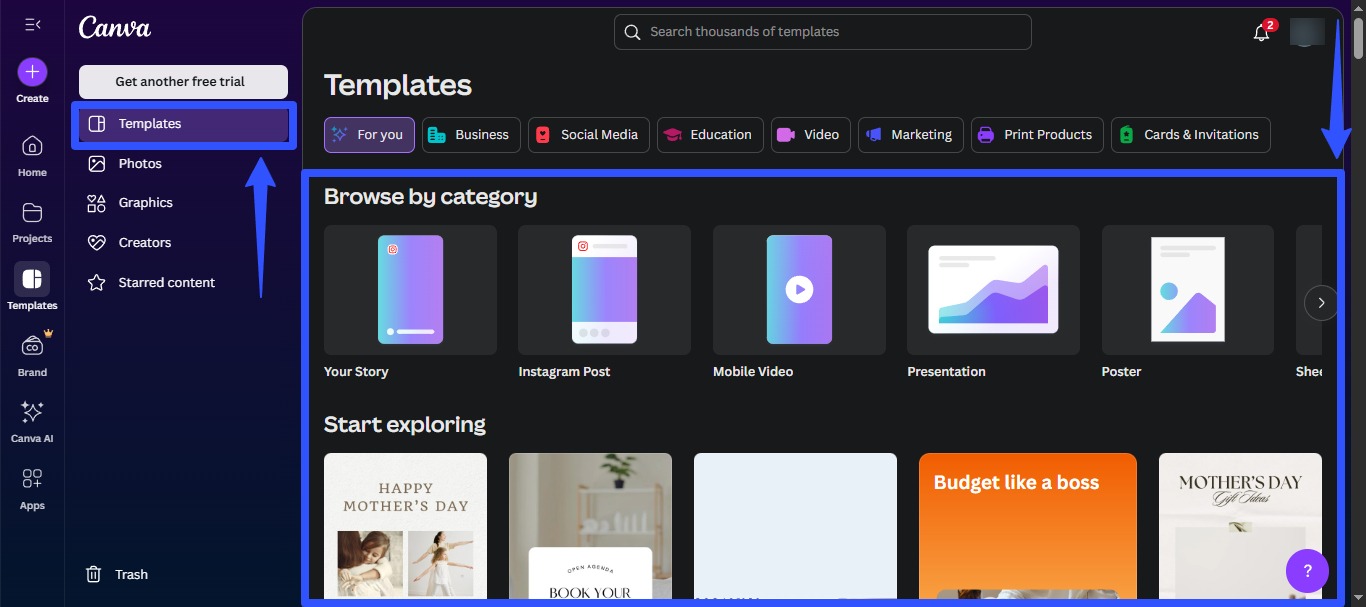Click the profile avatar
Image resolution: width=1366 pixels, height=607 pixels.
[x=1307, y=31]
